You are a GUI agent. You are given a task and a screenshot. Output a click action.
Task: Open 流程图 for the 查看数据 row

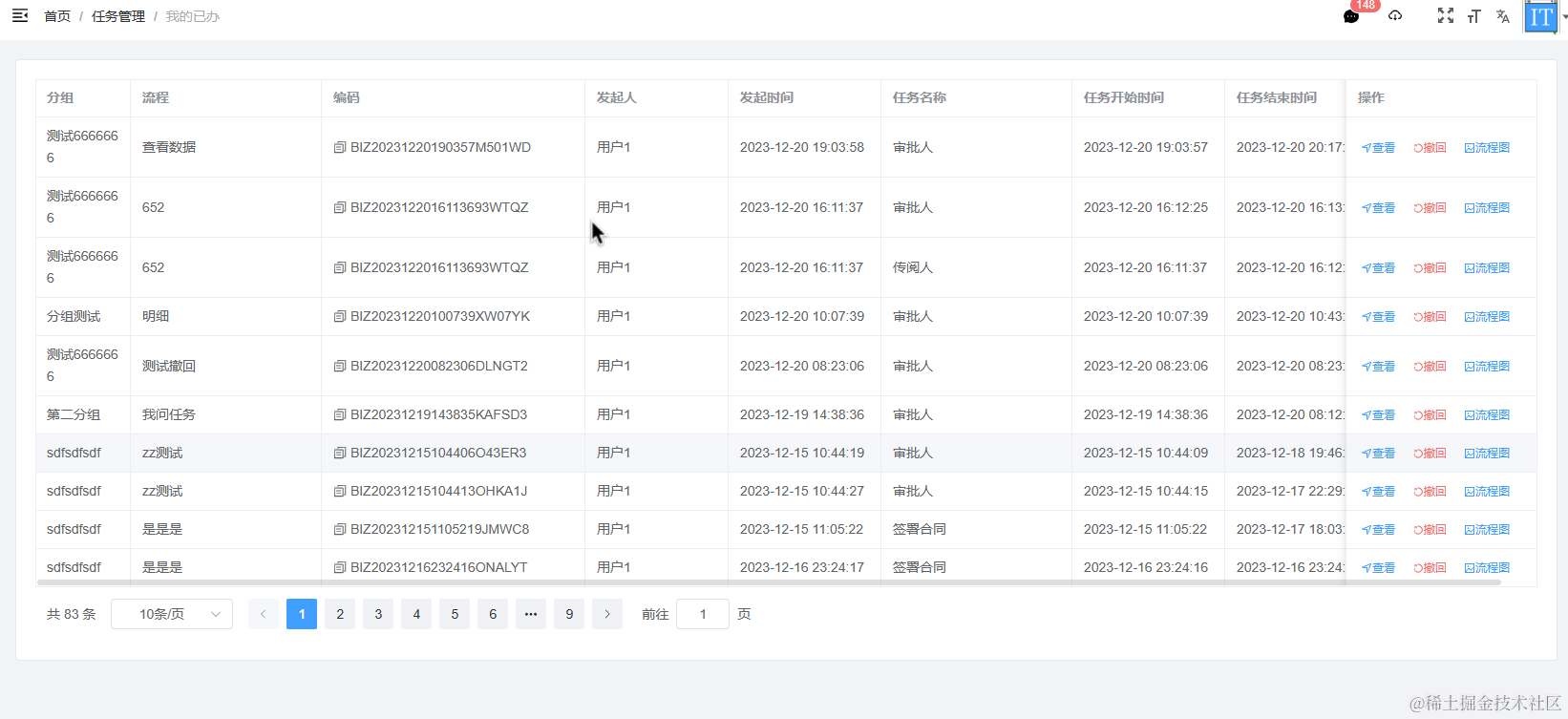click(1487, 148)
